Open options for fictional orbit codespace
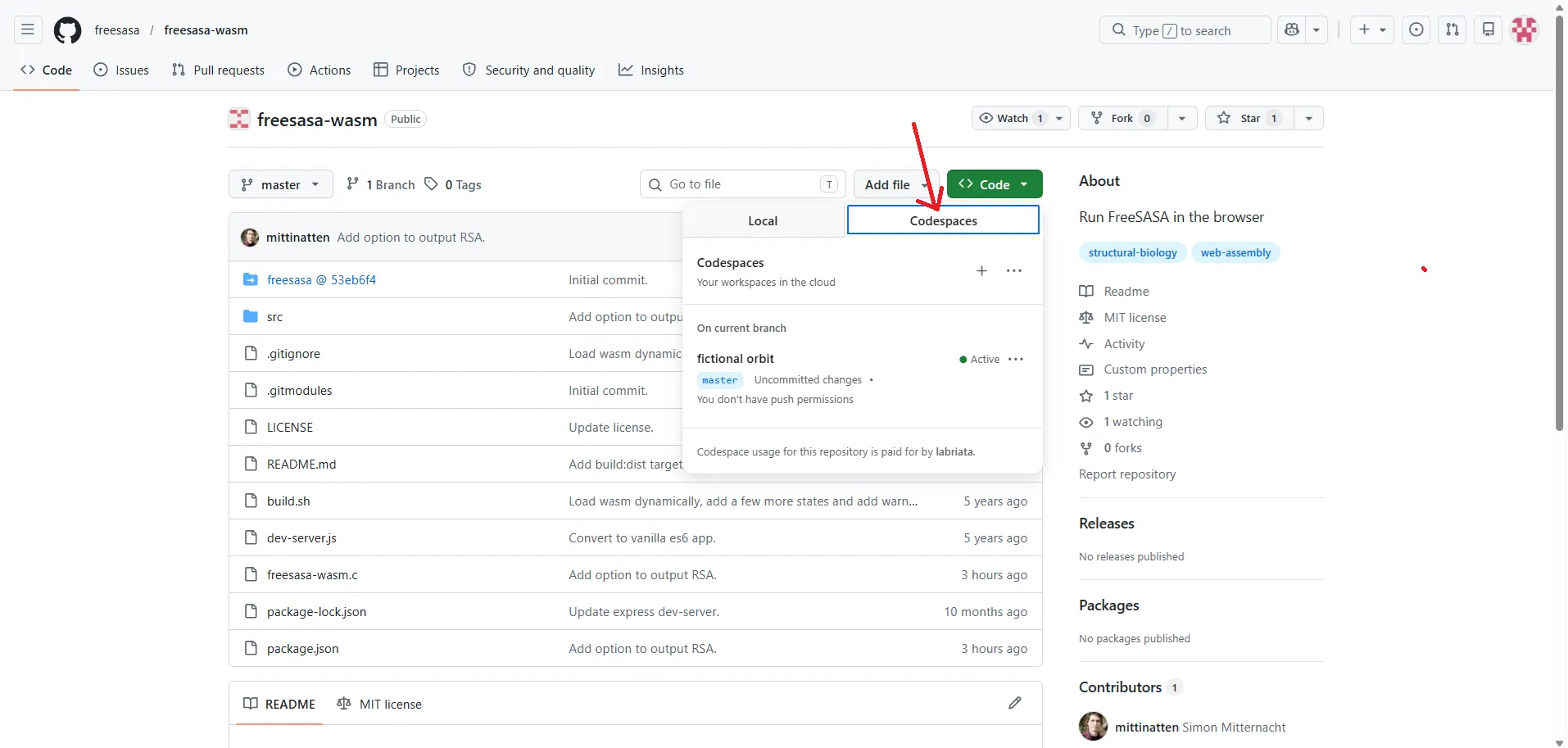Image resolution: width=1568 pixels, height=748 pixels. tap(1016, 360)
